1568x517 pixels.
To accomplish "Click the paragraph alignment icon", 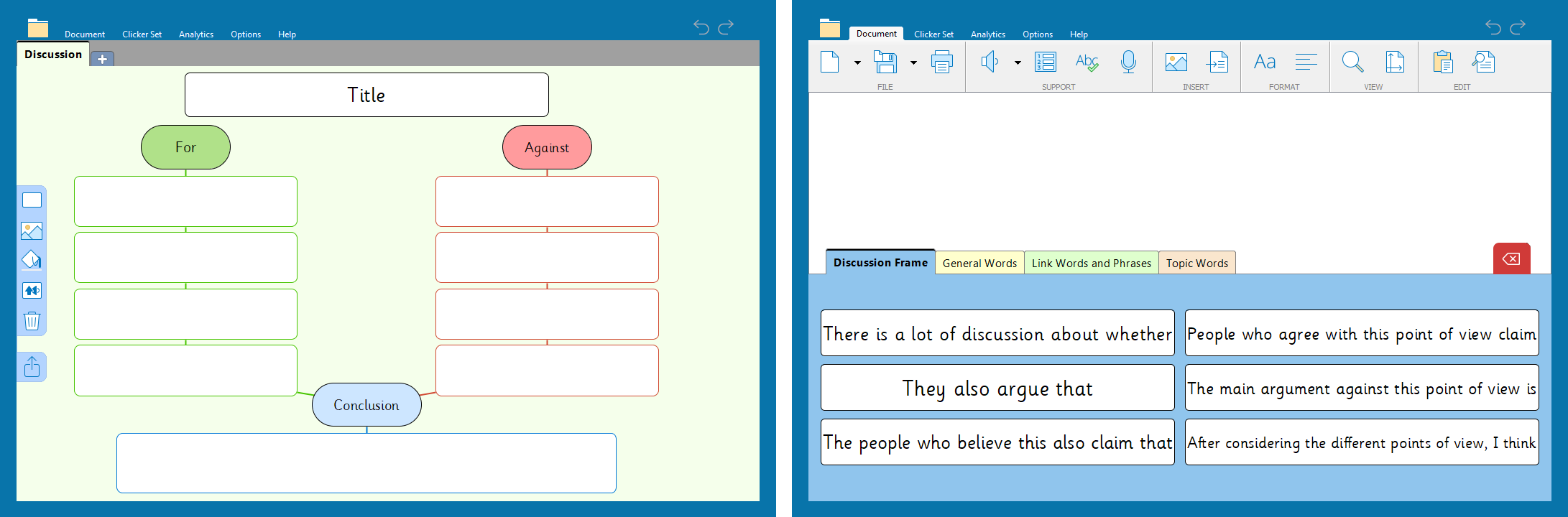I will pos(1306,62).
